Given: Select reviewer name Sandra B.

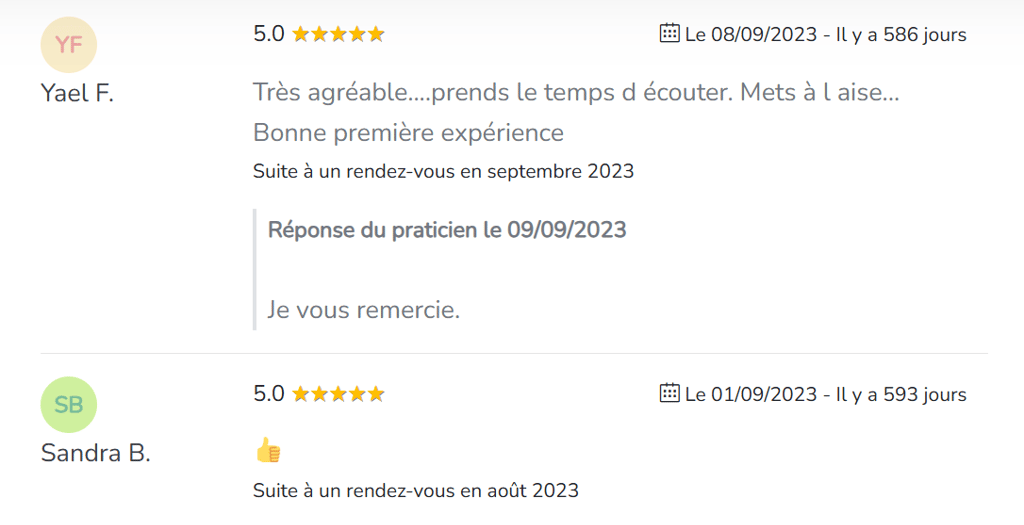Looking at the screenshot, I should tap(95, 454).
